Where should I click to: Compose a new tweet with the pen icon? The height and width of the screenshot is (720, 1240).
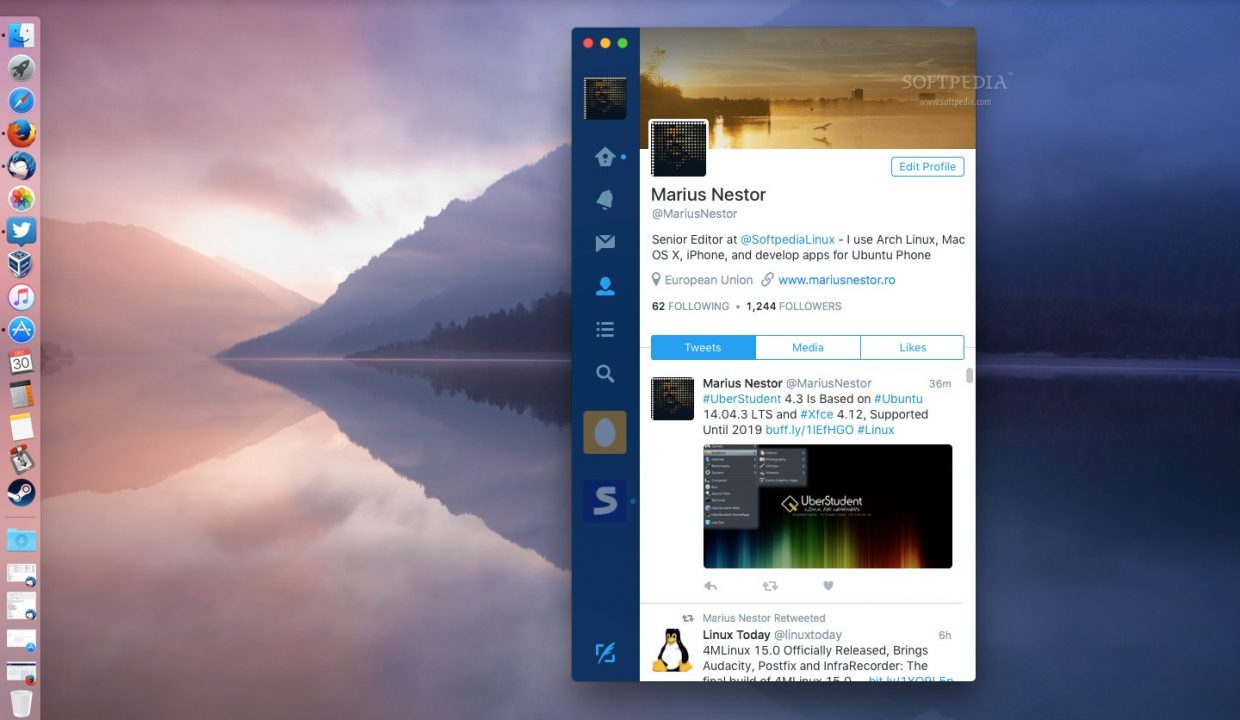pos(604,652)
